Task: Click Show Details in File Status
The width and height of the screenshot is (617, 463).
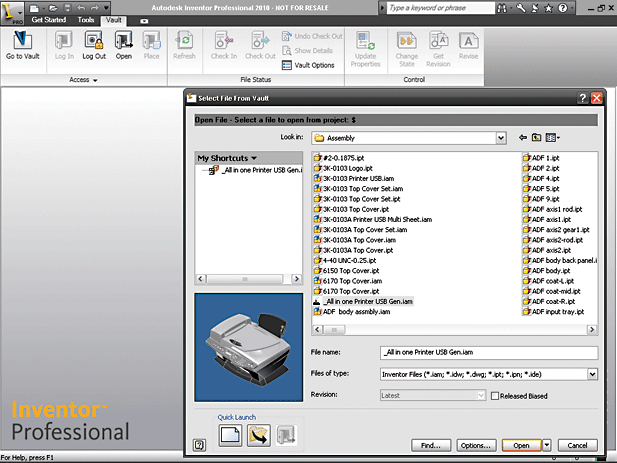Action: tap(307, 50)
